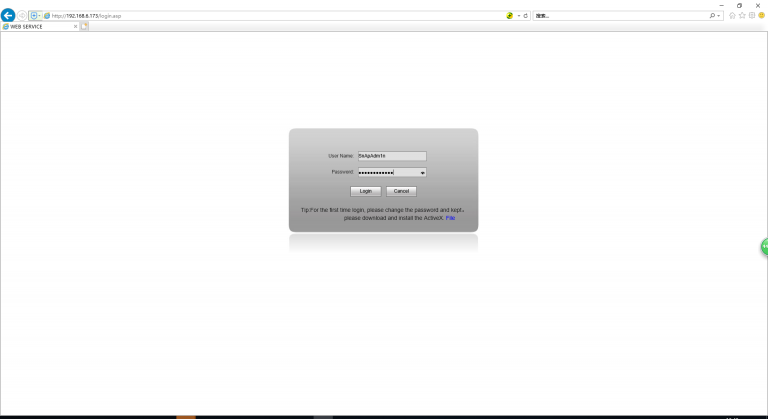Click the green side widget at right edge
Screen dimensions: 768x419
(764, 246)
